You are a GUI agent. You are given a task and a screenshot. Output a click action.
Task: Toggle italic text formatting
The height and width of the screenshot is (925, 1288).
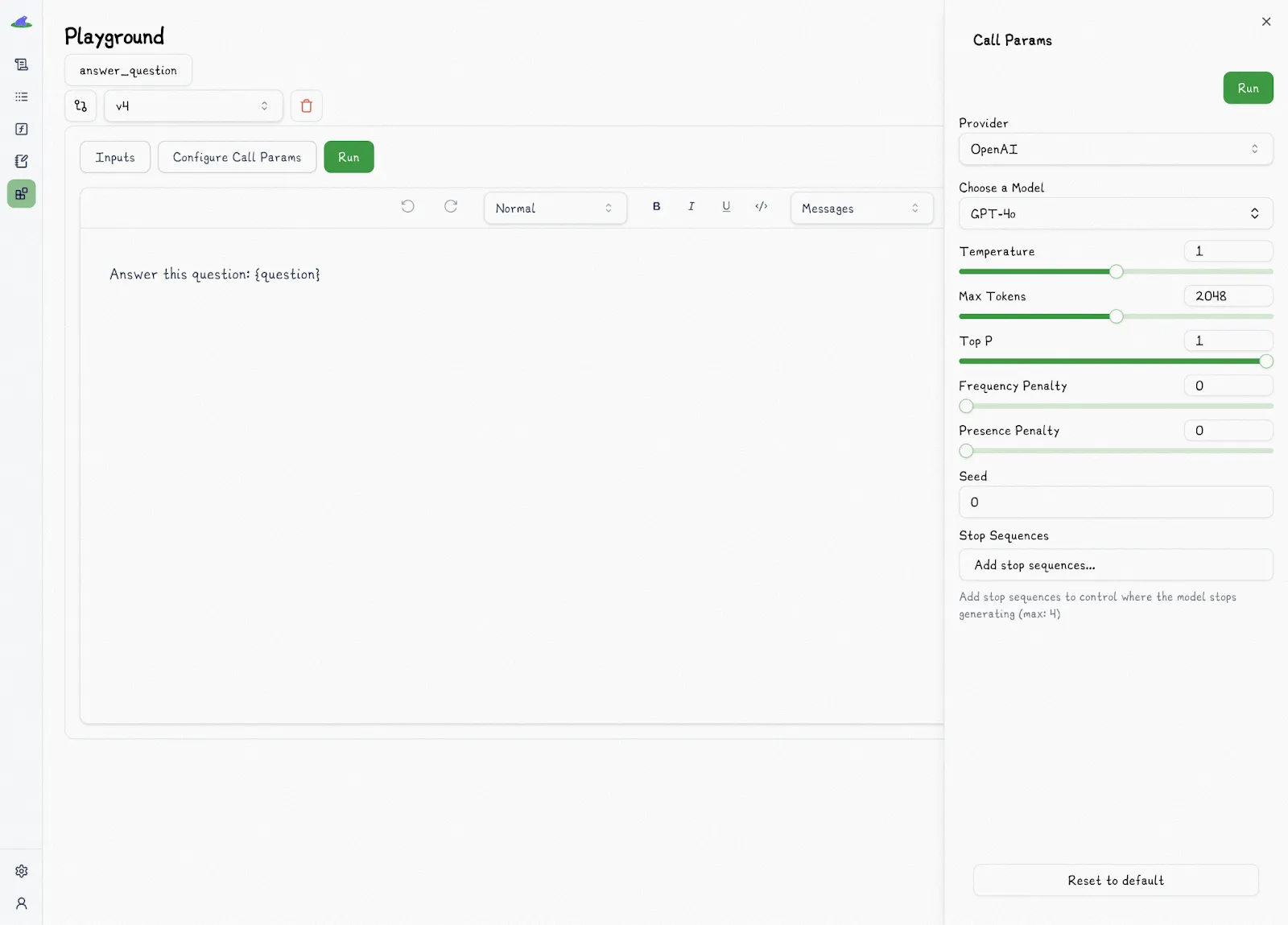tap(691, 207)
